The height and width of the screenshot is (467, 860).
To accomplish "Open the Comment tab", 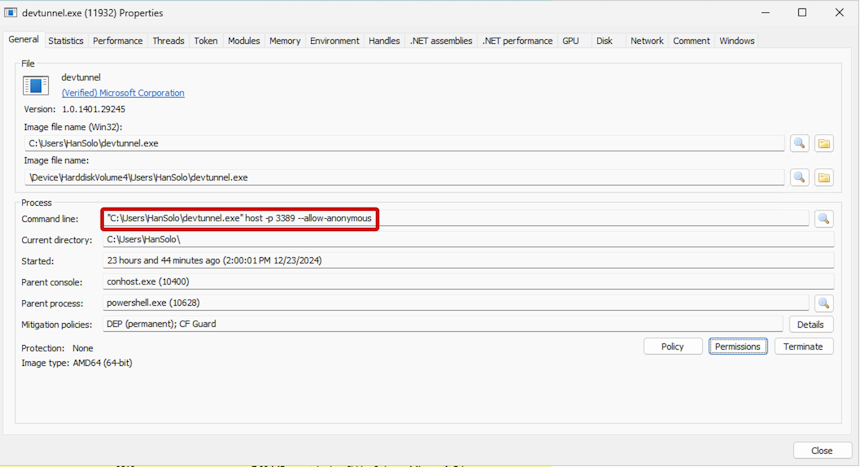I will (x=691, y=41).
